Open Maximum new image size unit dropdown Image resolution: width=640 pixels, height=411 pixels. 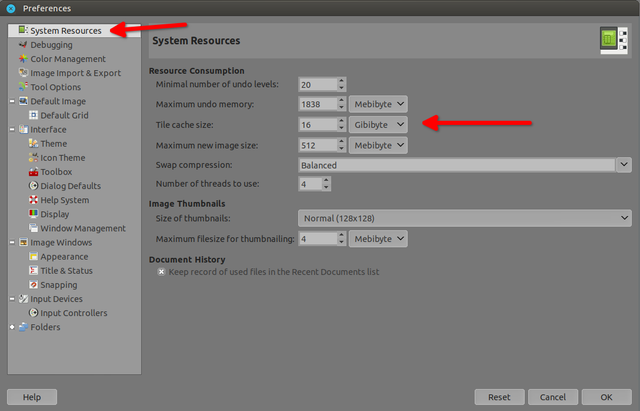coord(378,145)
